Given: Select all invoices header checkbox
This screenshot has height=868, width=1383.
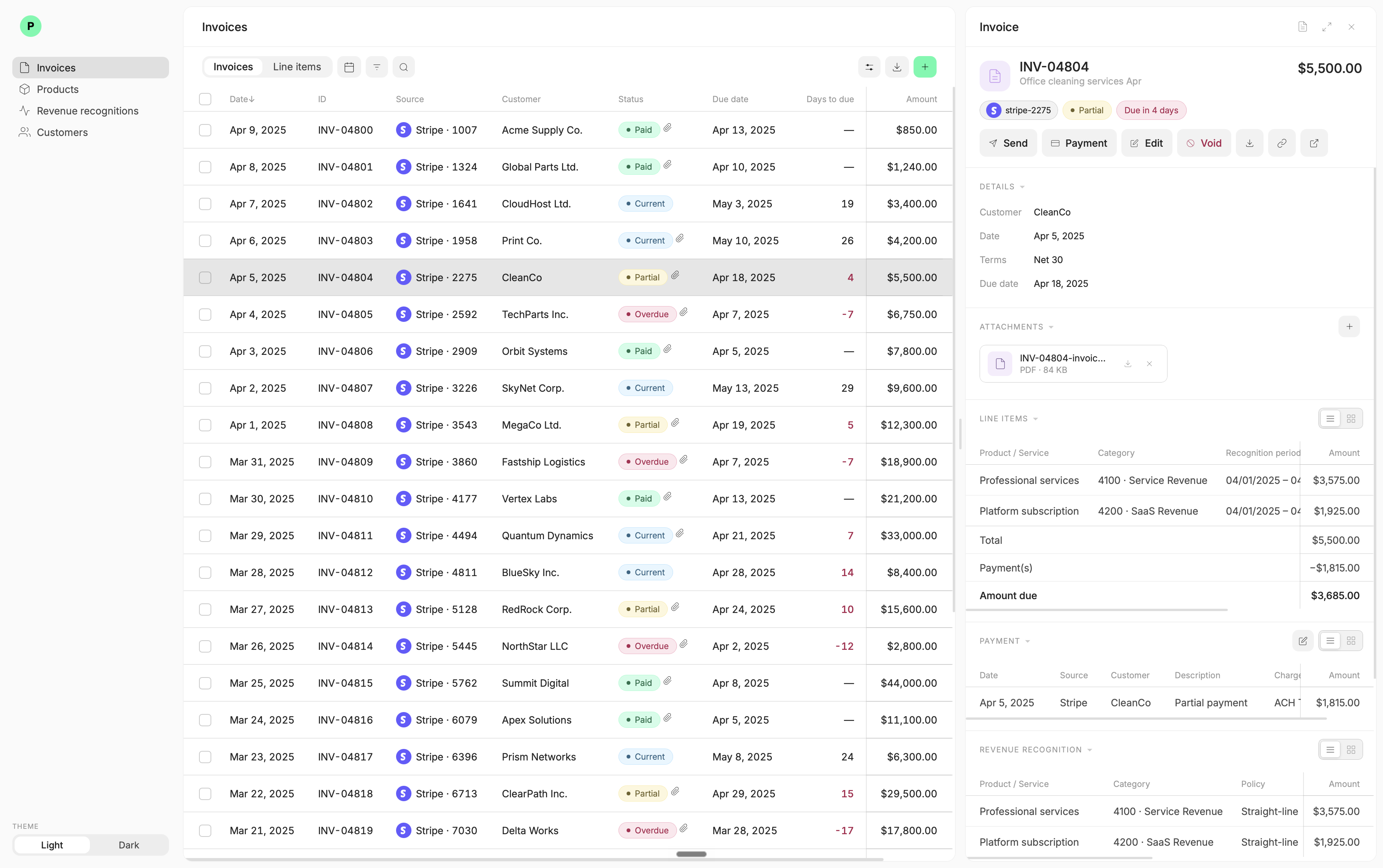Looking at the screenshot, I should tap(205, 99).
